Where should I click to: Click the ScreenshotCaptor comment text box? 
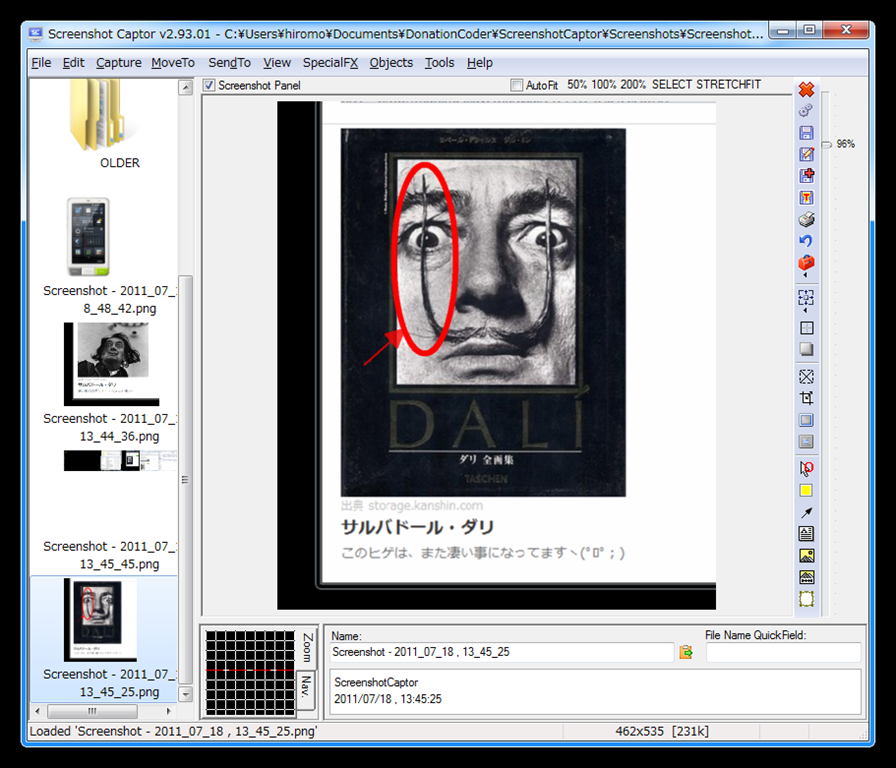pos(595,691)
